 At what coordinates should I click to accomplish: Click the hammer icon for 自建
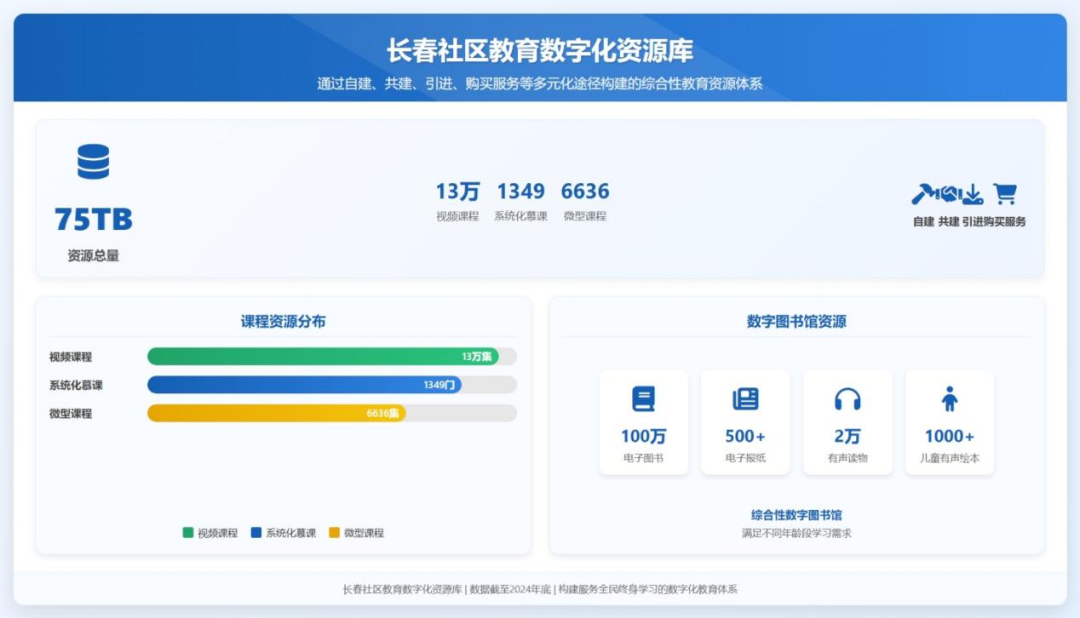pyautogui.click(x=923, y=194)
